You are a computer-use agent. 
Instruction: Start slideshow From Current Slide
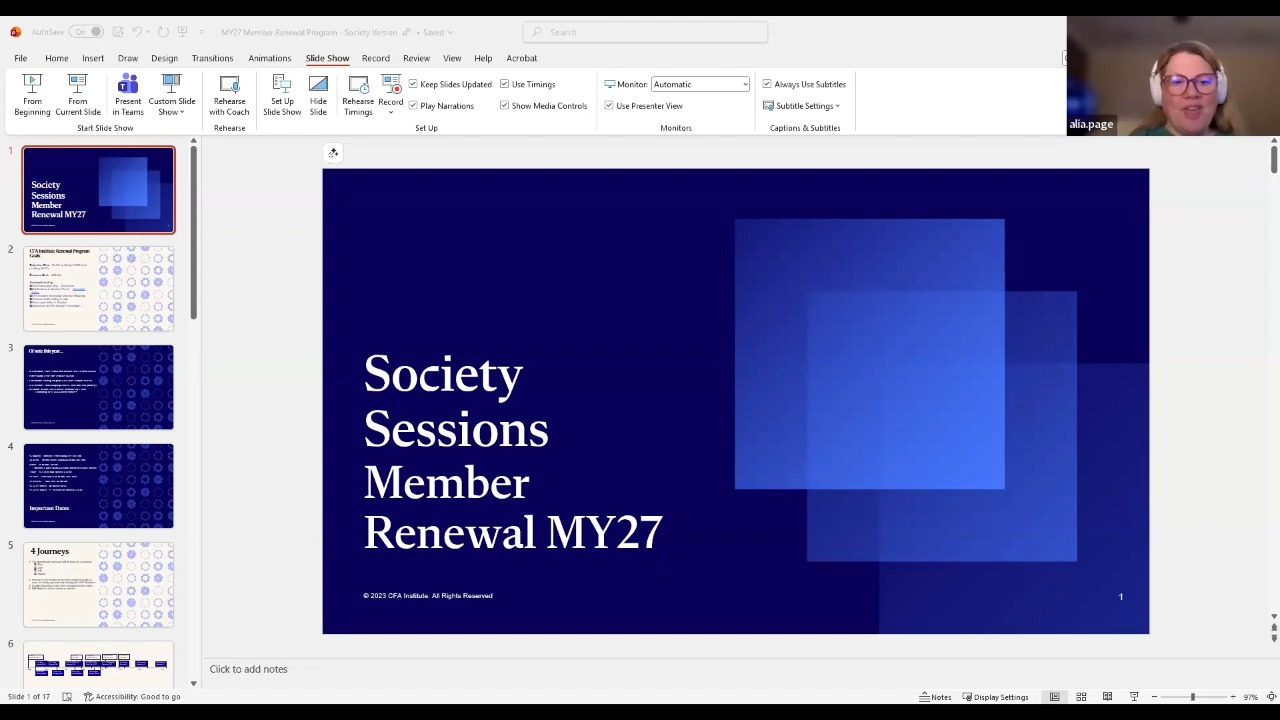[77, 95]
